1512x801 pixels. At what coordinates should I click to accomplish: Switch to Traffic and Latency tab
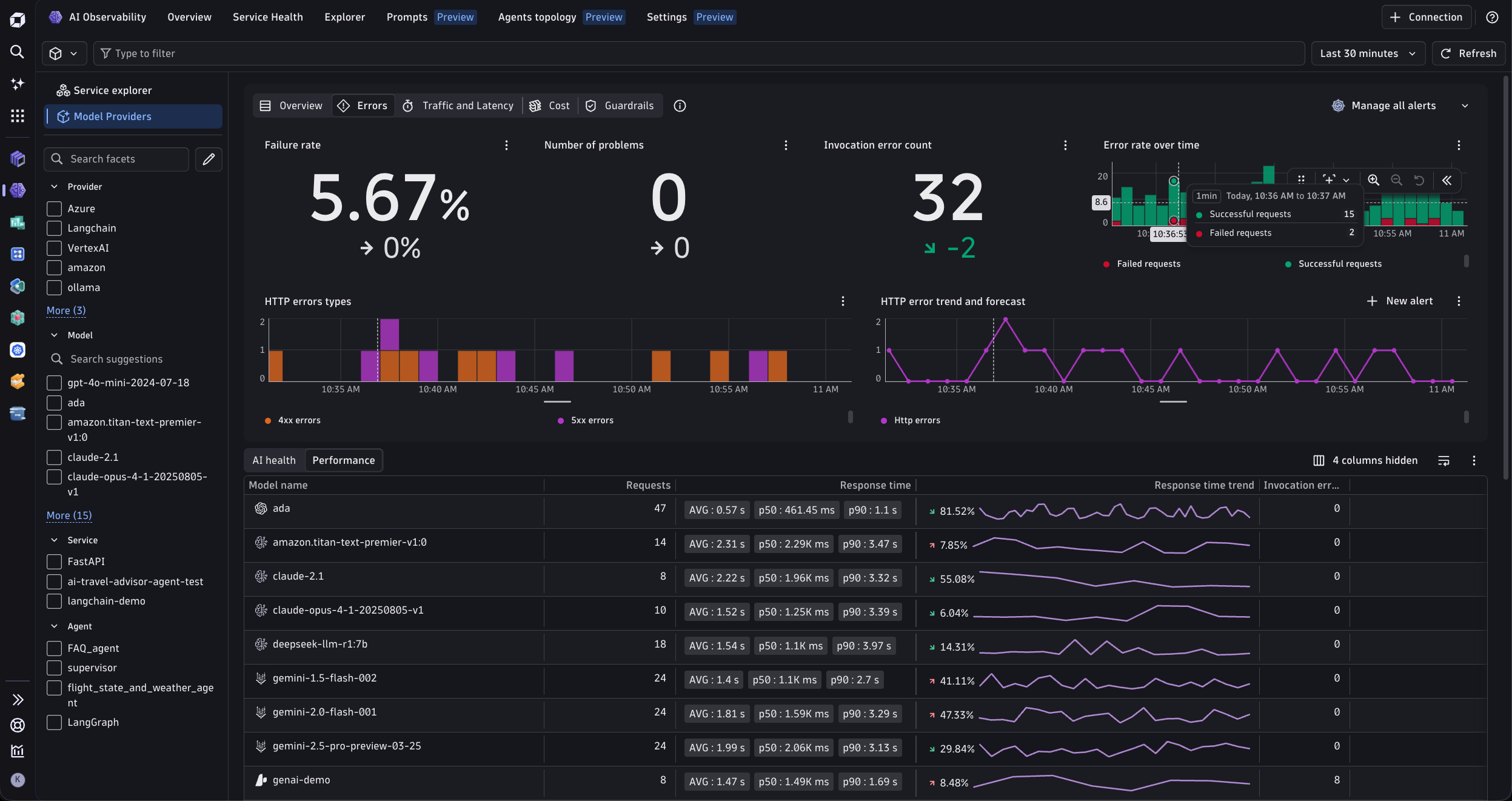click(458, 106)
